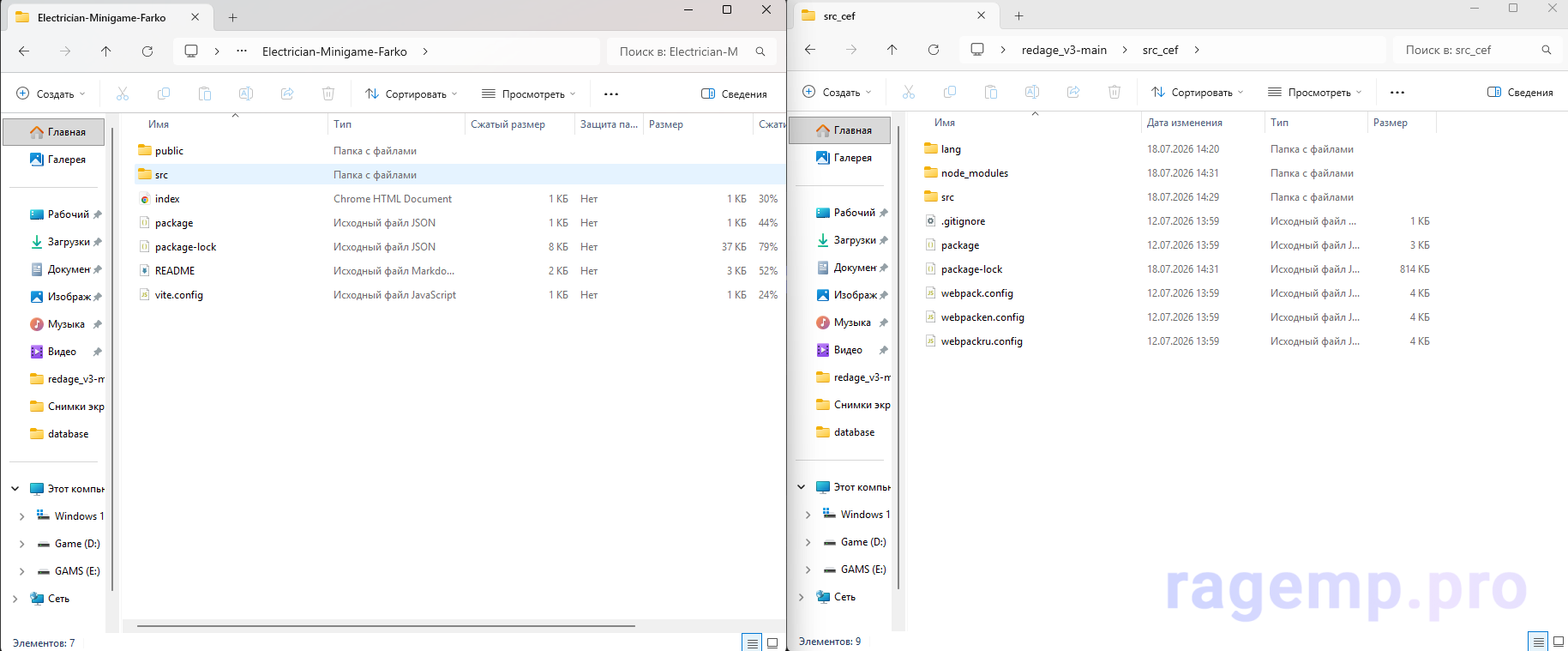Select the src_cef tab

coord(893,15)
